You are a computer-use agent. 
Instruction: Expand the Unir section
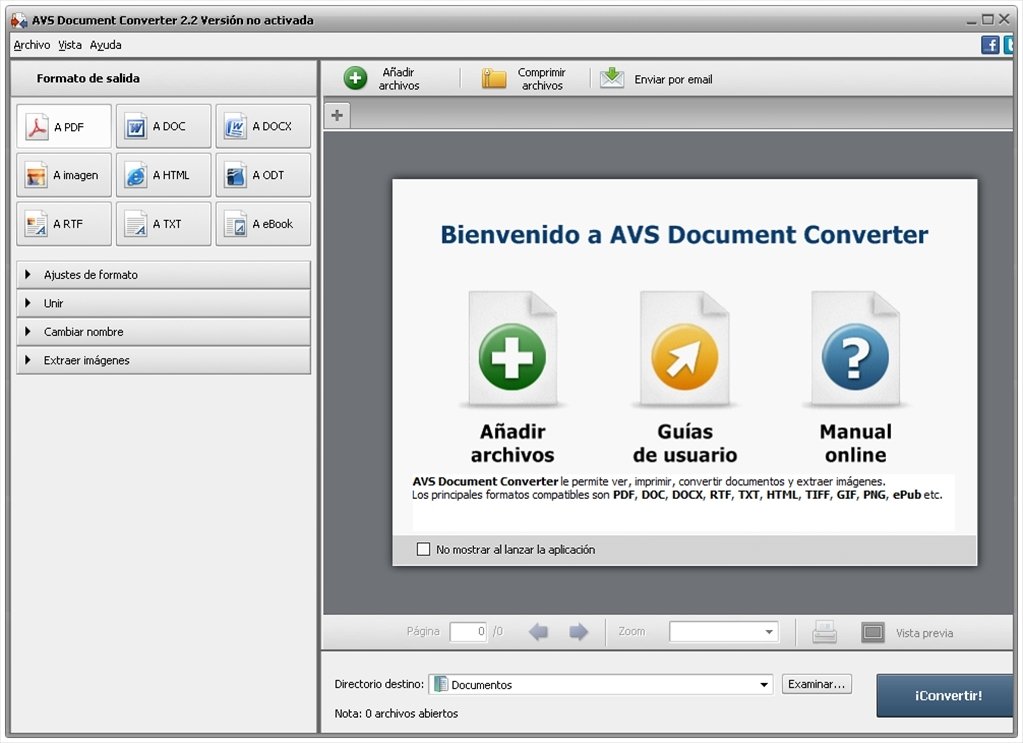coord(164,303)
